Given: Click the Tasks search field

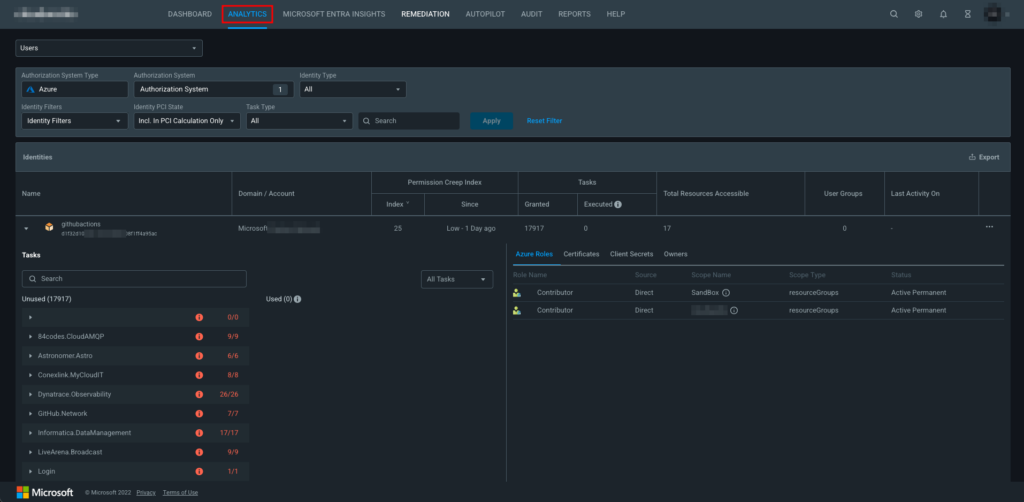Looking at the screenshot, I should click(134, 279).
